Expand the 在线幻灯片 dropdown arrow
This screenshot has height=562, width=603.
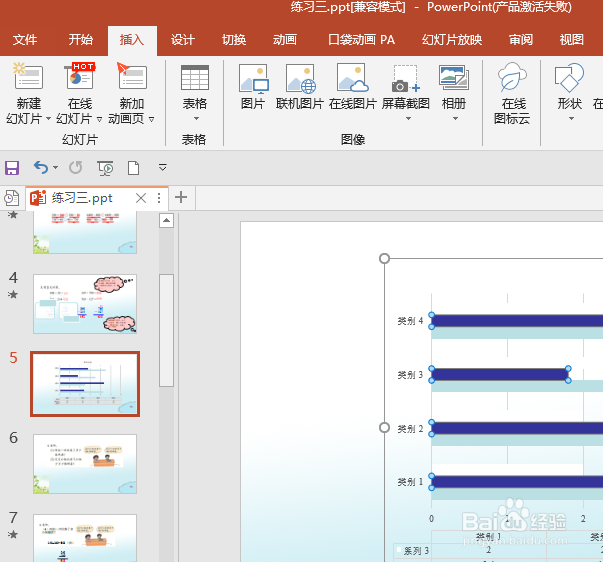(99, 119)
